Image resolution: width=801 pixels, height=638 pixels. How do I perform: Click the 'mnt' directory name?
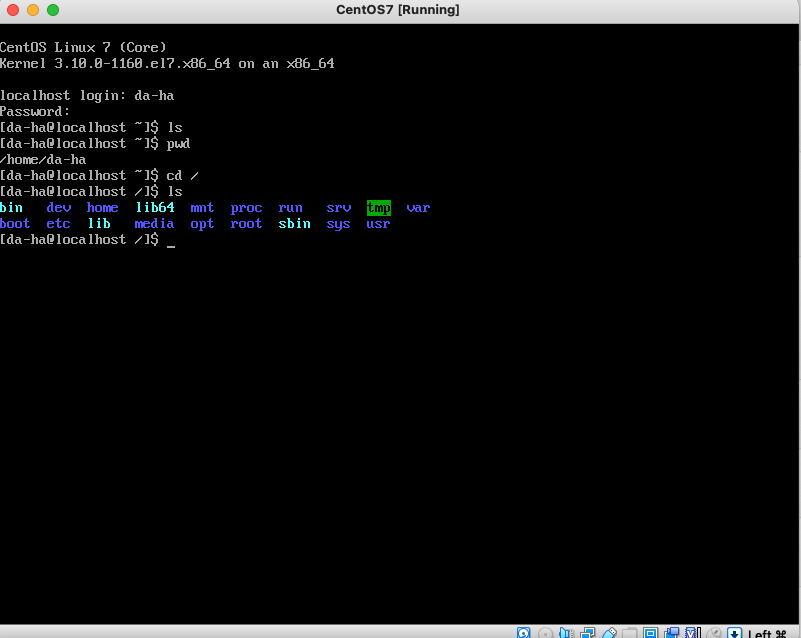pyautogui.click(x=202, y=207)
